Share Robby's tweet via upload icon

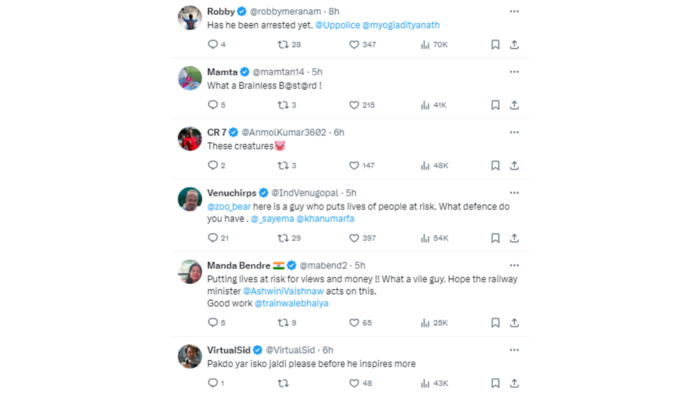514,44
